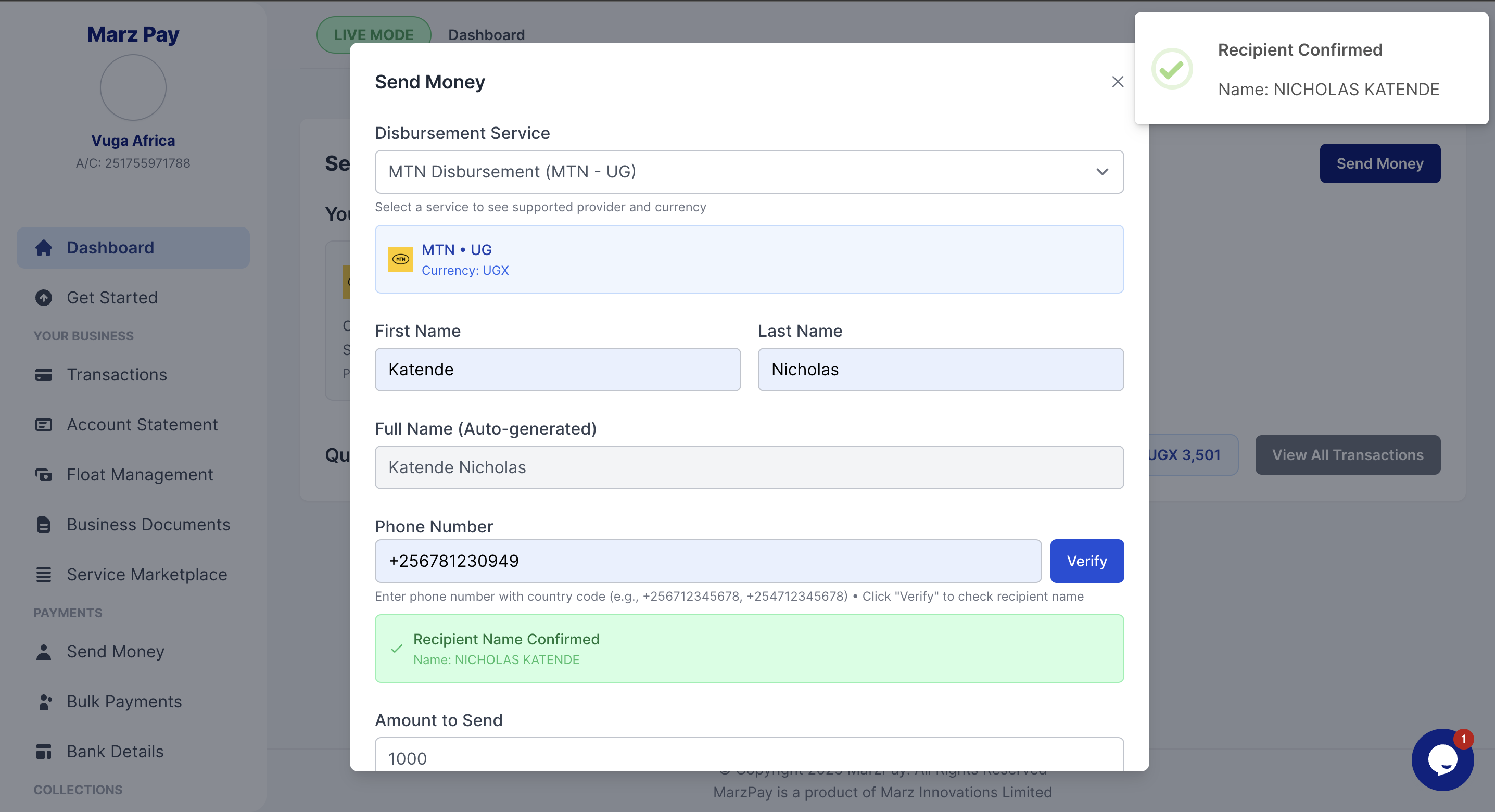Click the 'Send Money' dialog title
Screen dimensions: 1495x812
429,82
